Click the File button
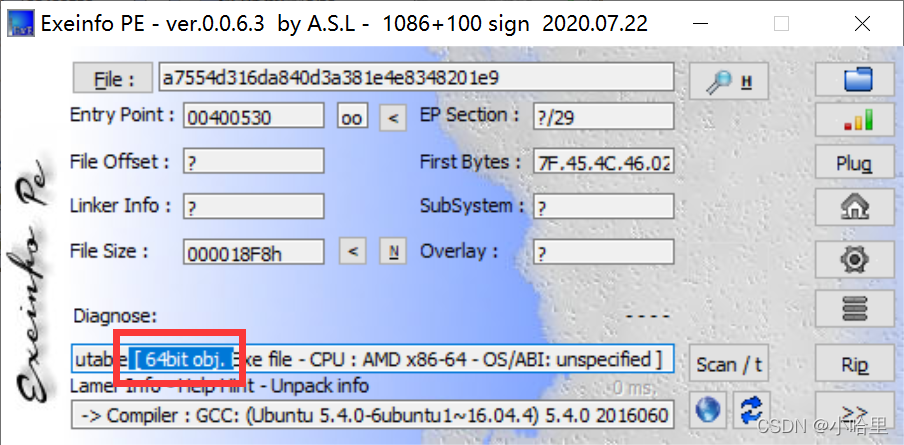Image resolution: width=904 pixels, height=445 pixels. pyautogui.click(x=112, y=78)
